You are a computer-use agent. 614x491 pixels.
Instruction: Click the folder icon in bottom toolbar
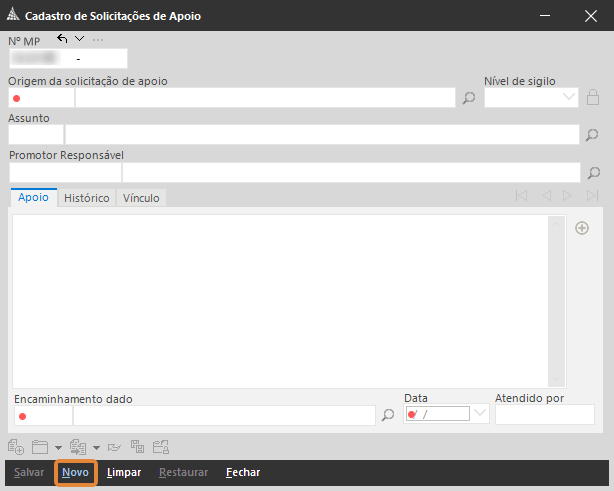[40, 447]
